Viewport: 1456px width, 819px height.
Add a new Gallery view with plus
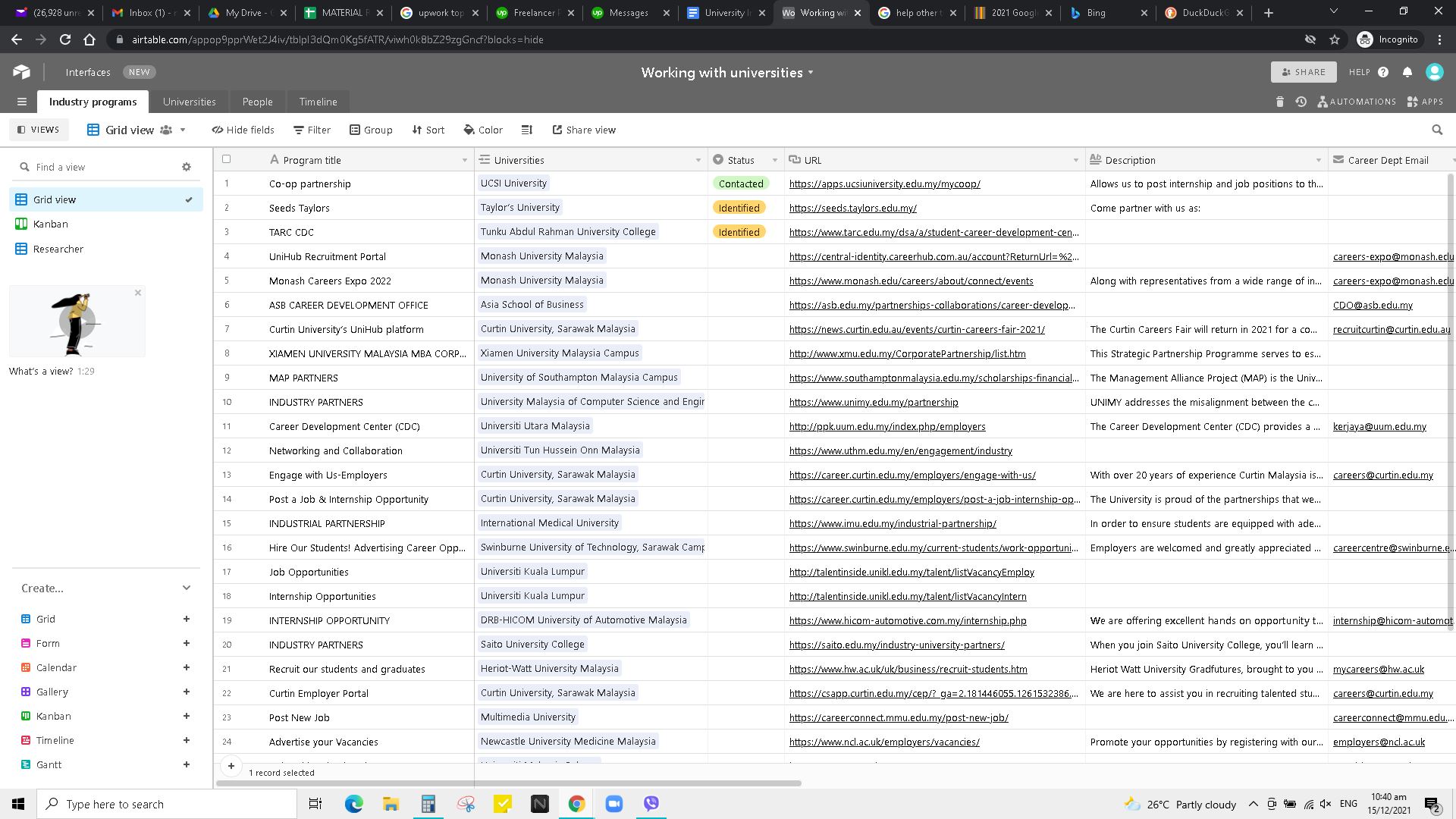(187, 692)
